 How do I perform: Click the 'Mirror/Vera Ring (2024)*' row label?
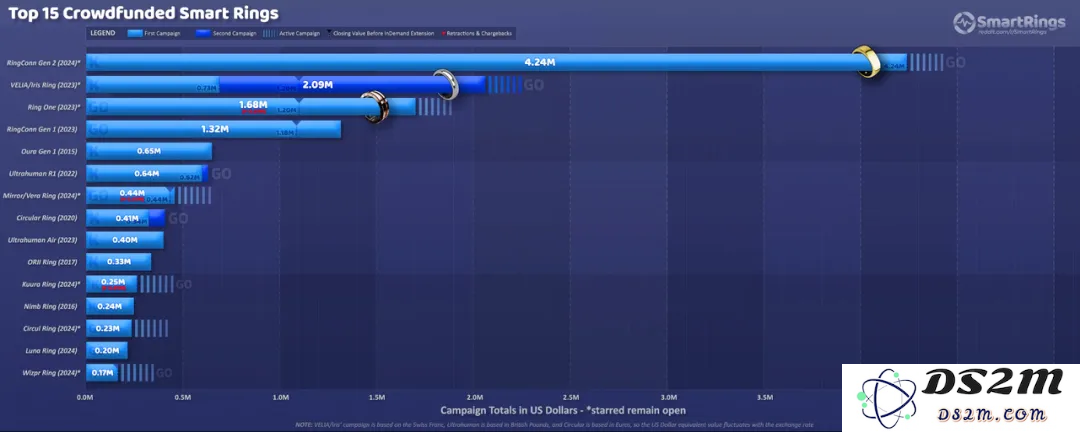tap(43, 196)
